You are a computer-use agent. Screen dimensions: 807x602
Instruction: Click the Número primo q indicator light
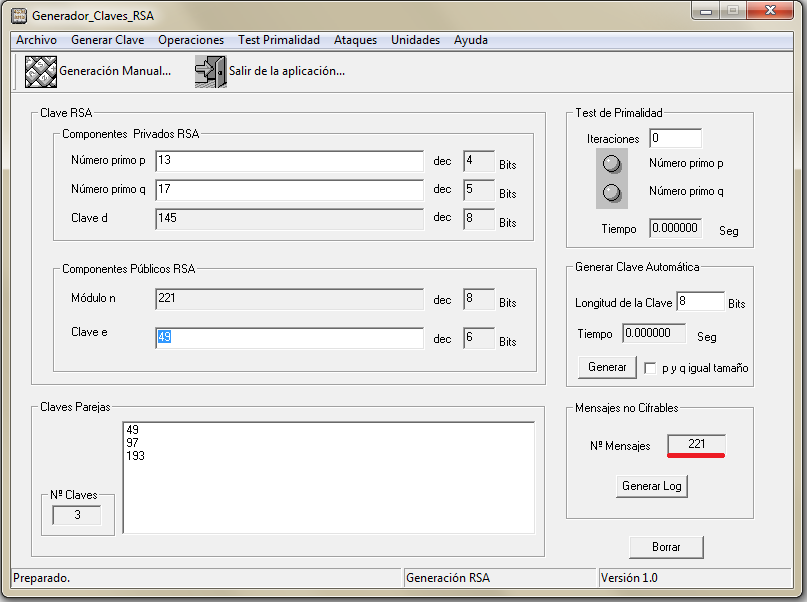612,192
